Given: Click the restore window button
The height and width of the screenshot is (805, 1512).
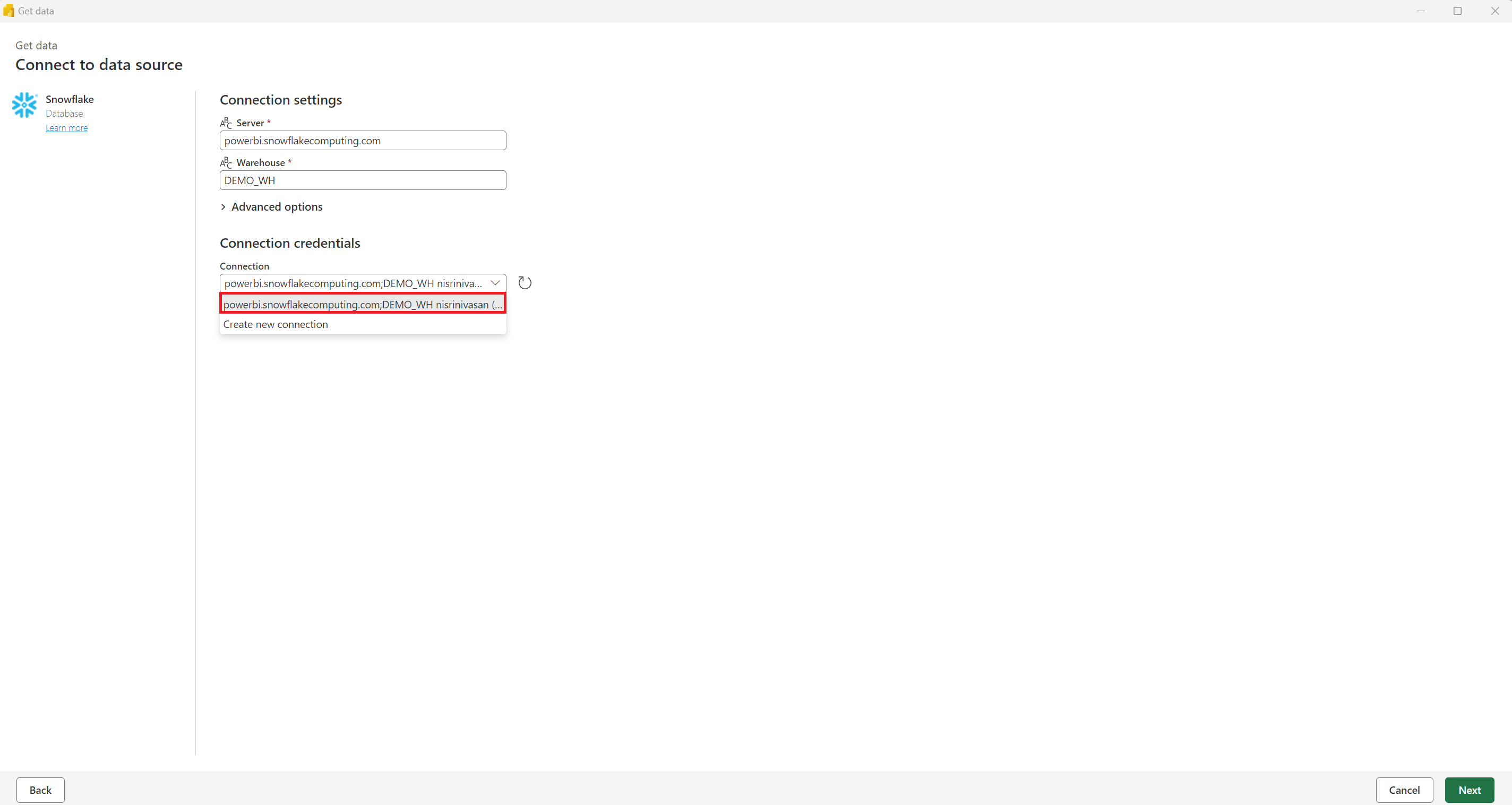Looking at the screenshot, I should click(x=1457, y=11).
